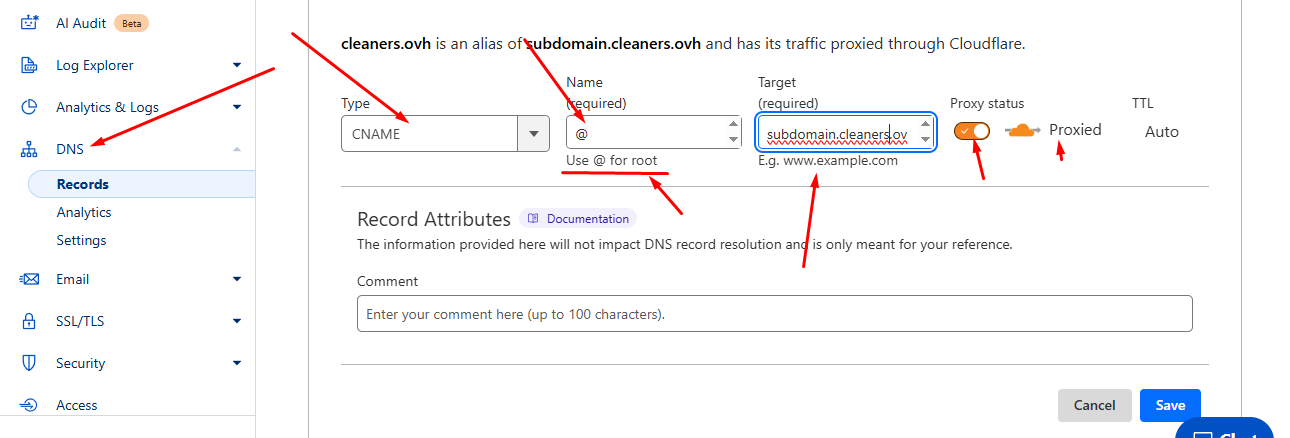Screen dimensions: 1290x438
Task: Click the Record Attributes heading
Action: (x=434, y=219)
